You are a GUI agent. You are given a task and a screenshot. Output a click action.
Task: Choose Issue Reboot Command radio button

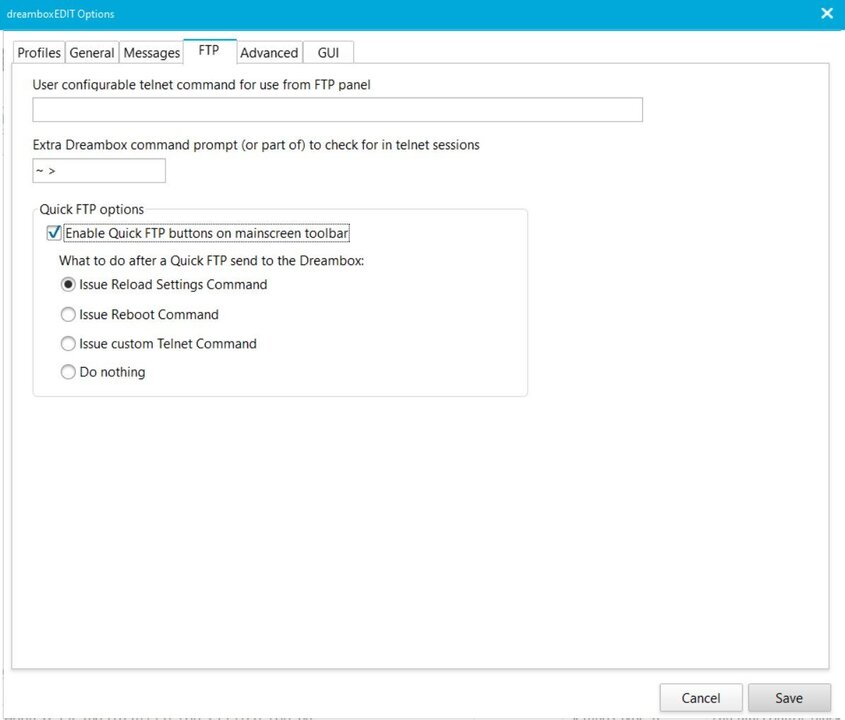pos(69,315)
